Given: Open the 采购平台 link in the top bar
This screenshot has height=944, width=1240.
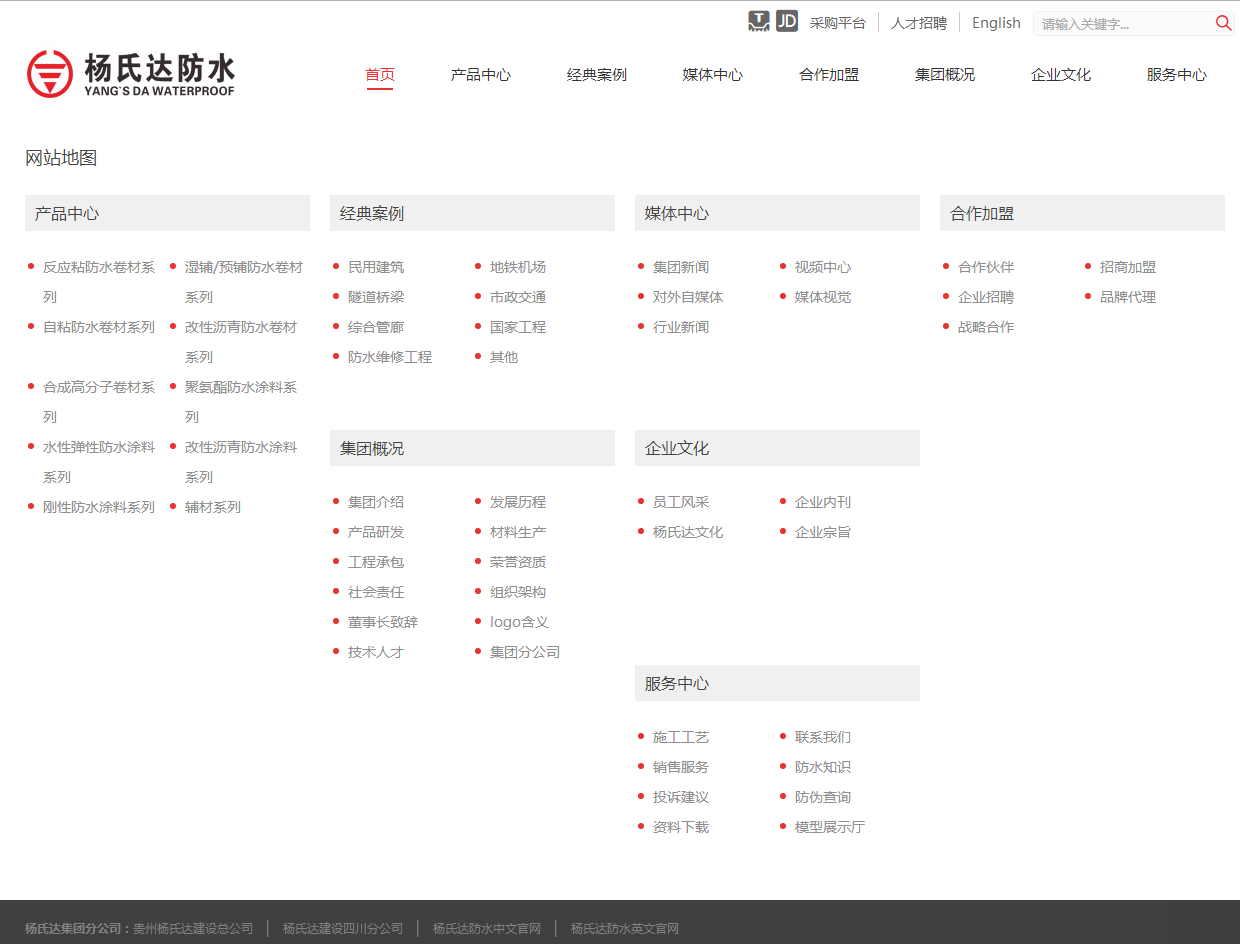Looking at the screenshot, I should pos(838,23).
